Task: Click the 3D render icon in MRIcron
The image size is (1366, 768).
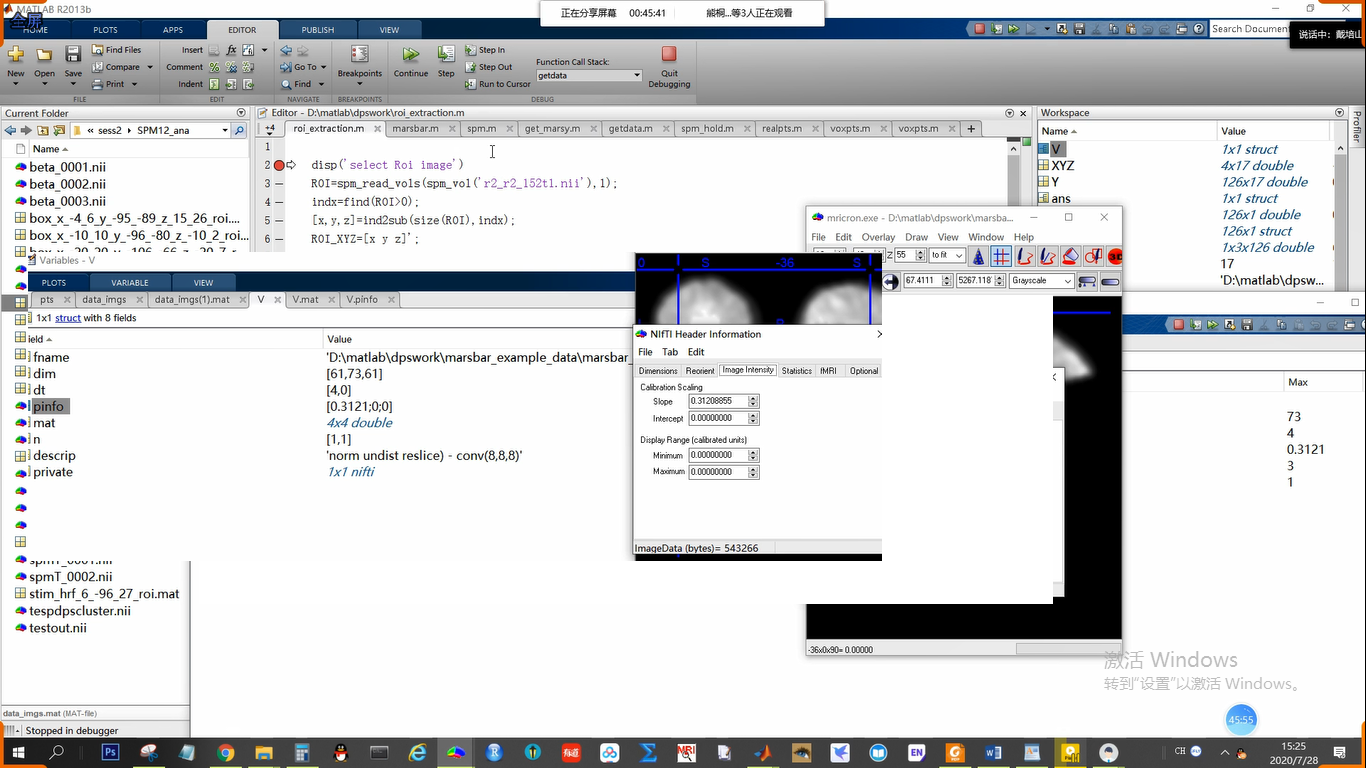Action: click(x=1114, y=256)
